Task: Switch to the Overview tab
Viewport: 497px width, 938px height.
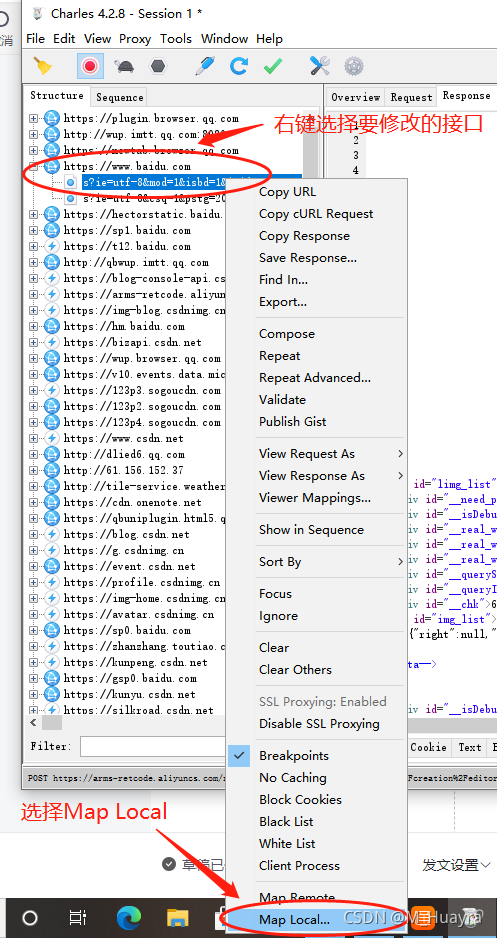Action: (x=355, y=97)
